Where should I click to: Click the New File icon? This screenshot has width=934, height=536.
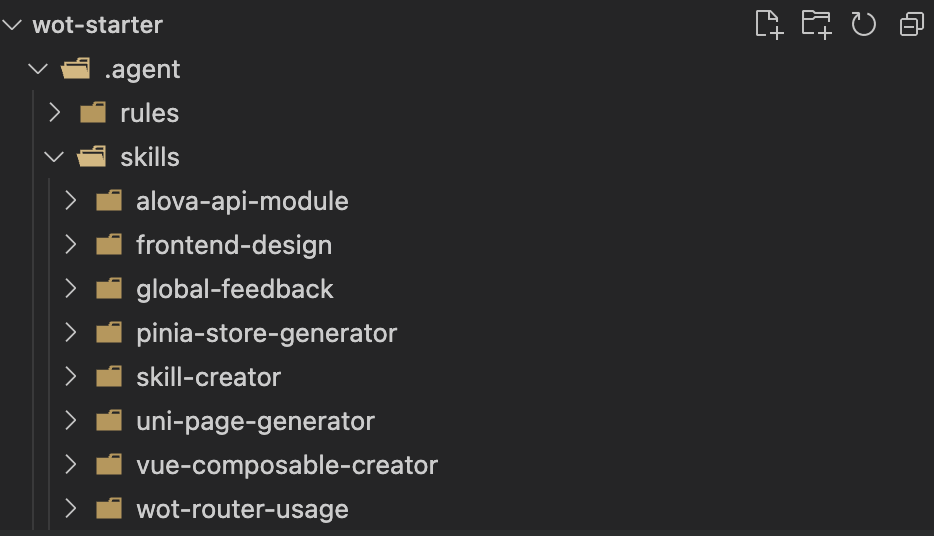point(768,24)
